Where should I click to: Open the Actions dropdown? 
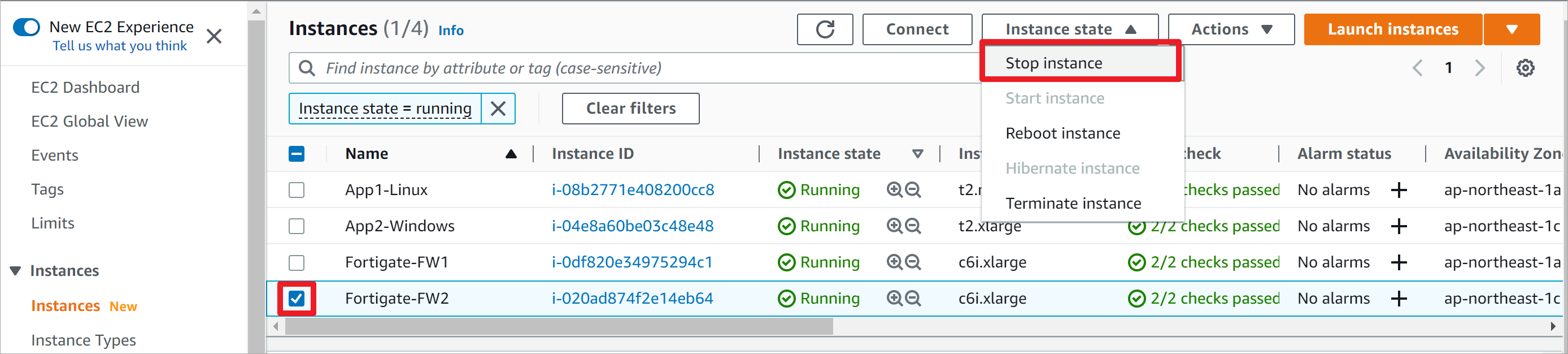click(1231, 29)
